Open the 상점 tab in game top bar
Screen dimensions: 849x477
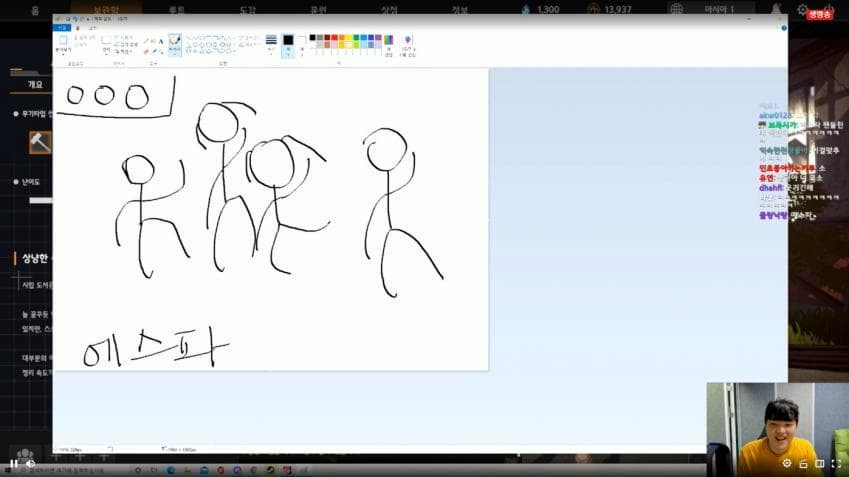click(x=389, y=10)
